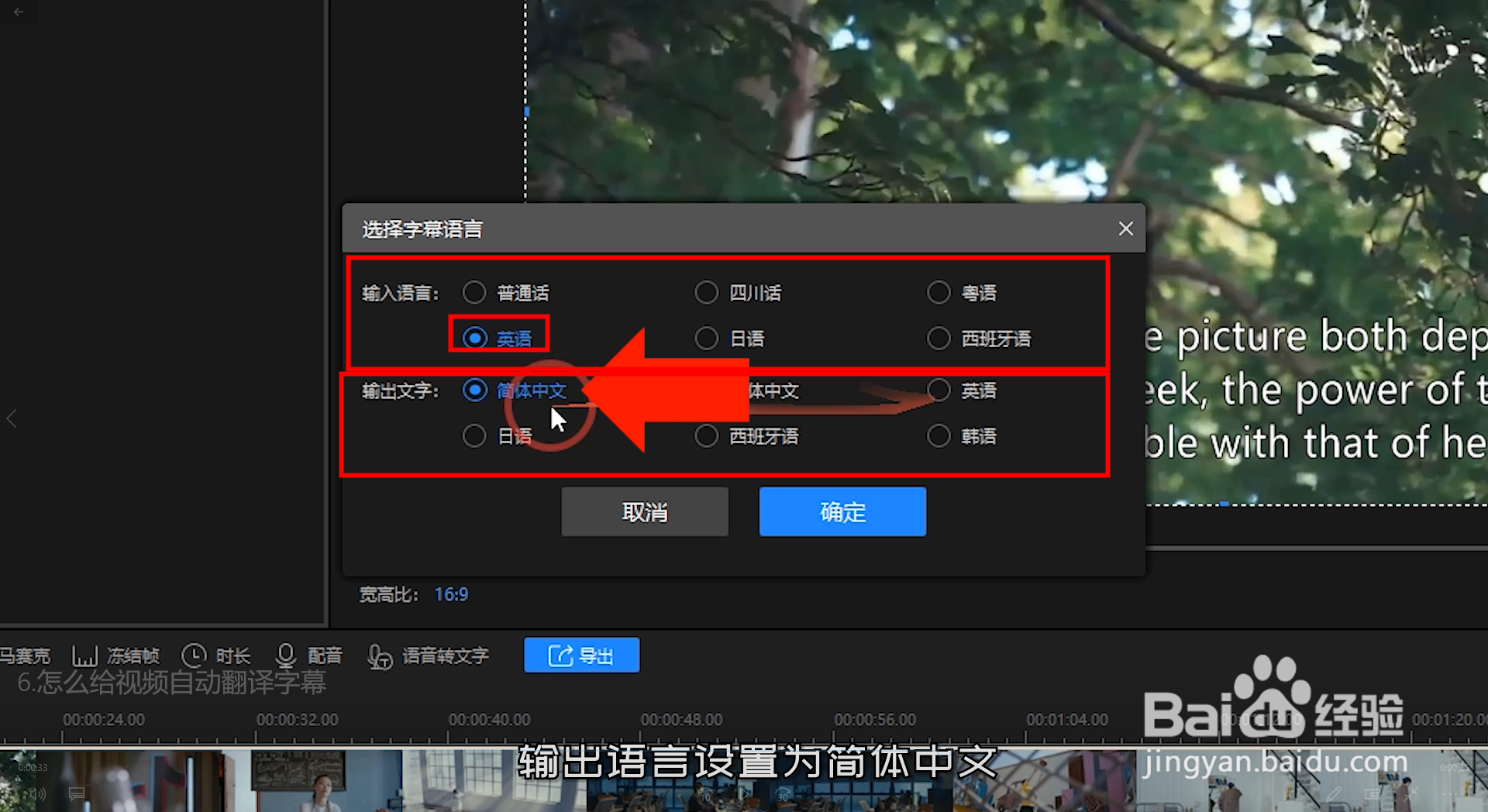Click the pencil edit icon at bottom right
Screen dimensions: 1488x812
tap(1334, 795)
